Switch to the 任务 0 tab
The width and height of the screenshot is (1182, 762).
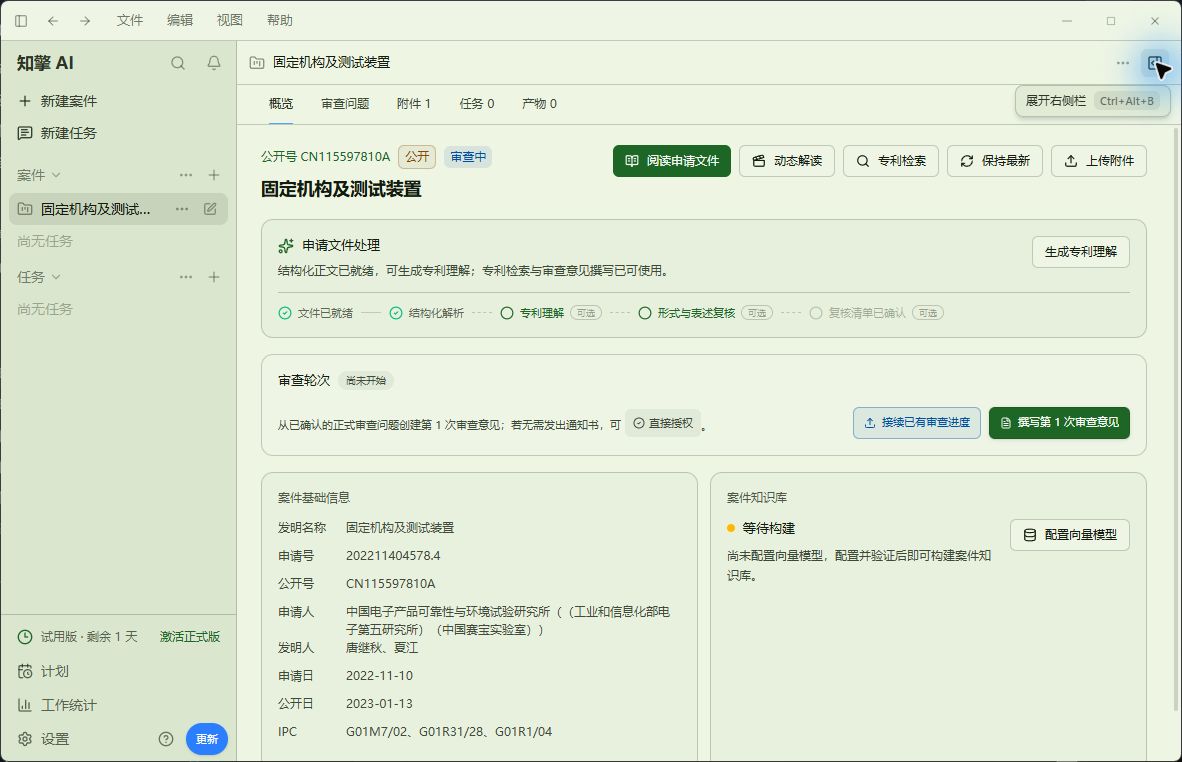tap(477, 104)
